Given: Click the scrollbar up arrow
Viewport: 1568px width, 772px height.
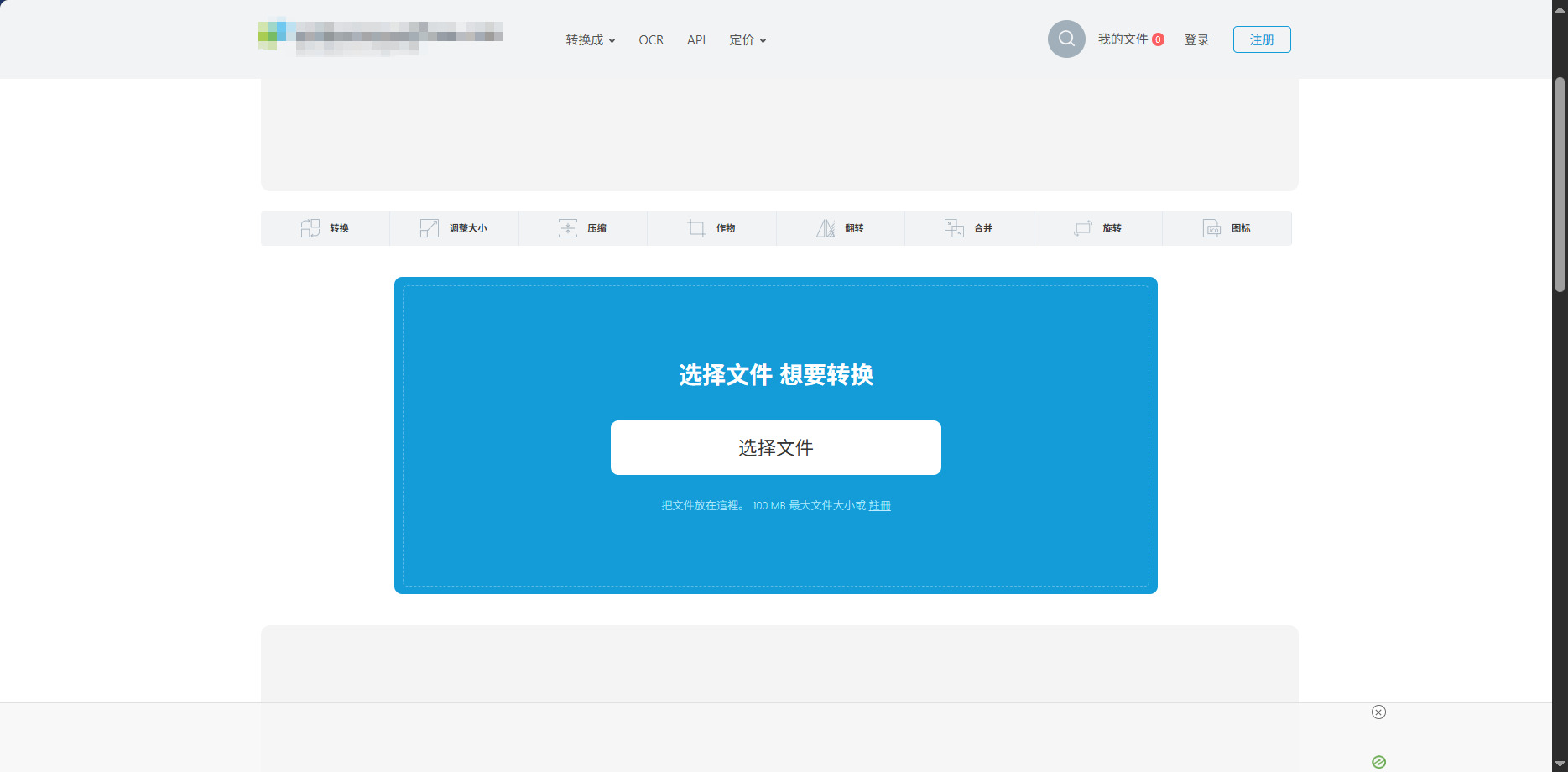Looking at the screenshot, I should click(x=1560, y=8).
